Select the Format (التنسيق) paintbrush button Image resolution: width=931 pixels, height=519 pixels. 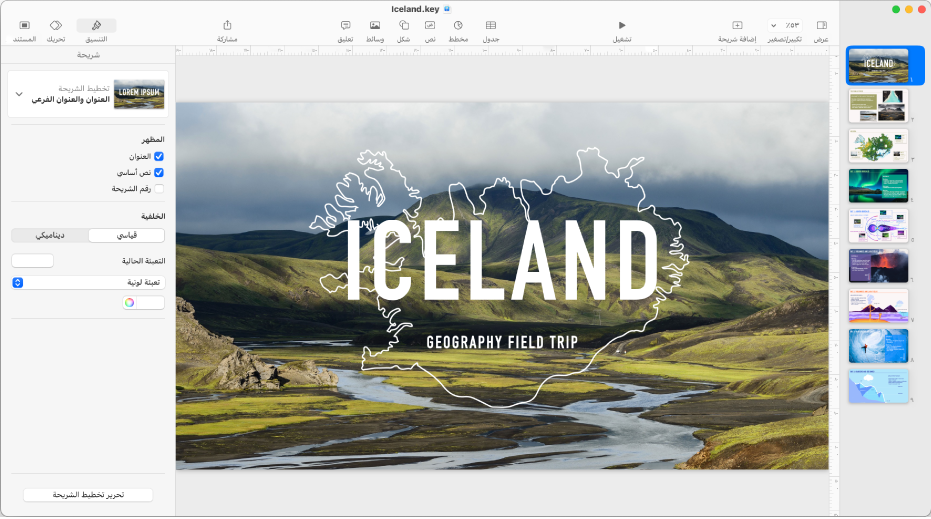pyautogui.click(x=96, y=26)
